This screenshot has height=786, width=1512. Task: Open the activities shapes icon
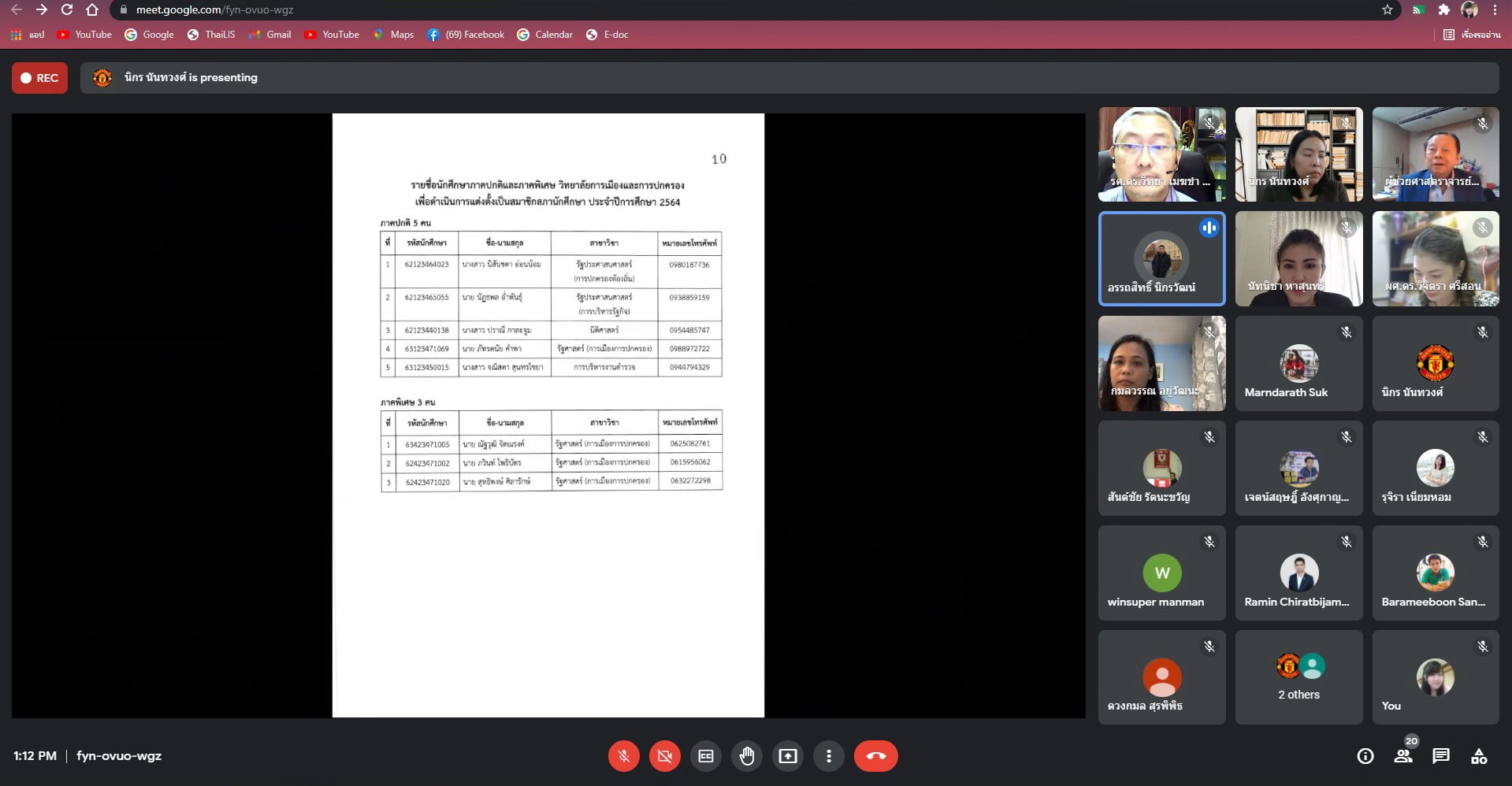tap(1479, 756)
